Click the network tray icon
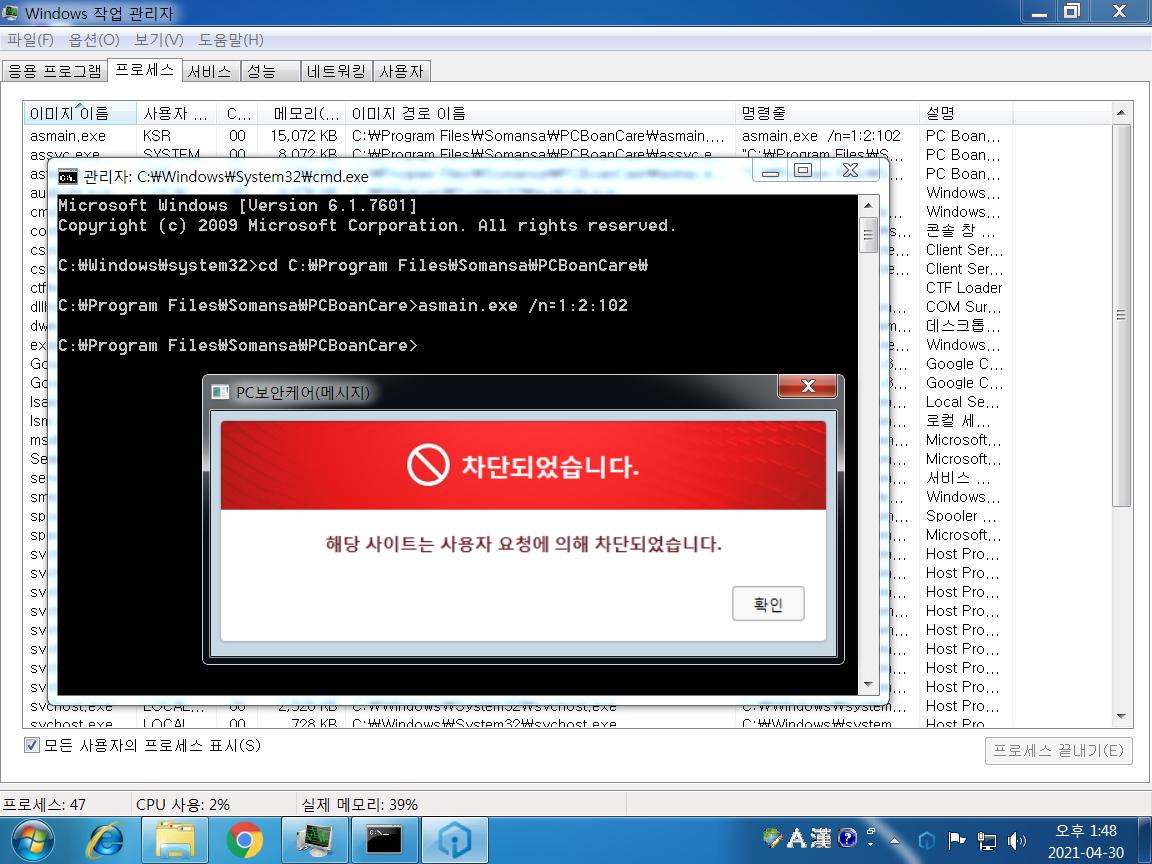This screenshot has height=864, width=1152. click(986, 840)
